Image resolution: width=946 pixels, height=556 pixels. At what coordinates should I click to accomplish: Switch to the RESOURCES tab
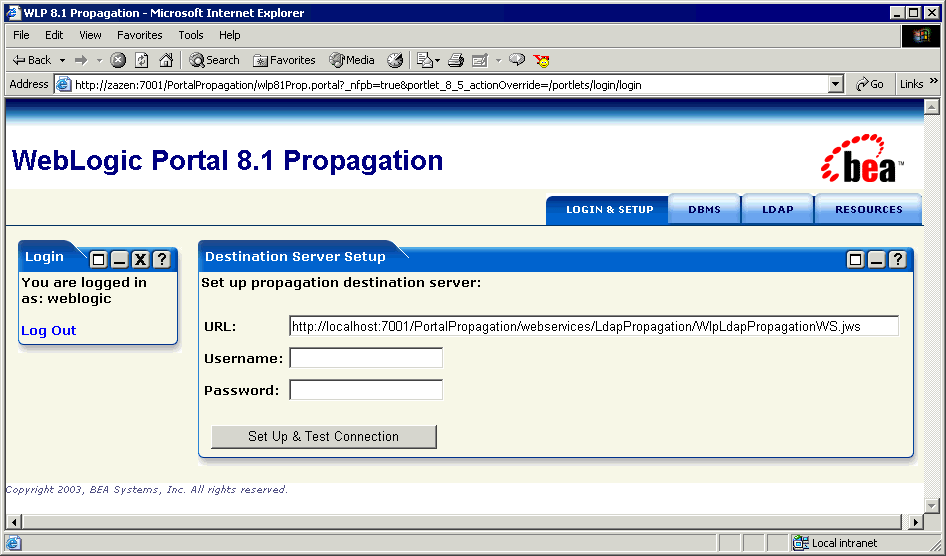(x=869, y=209)
